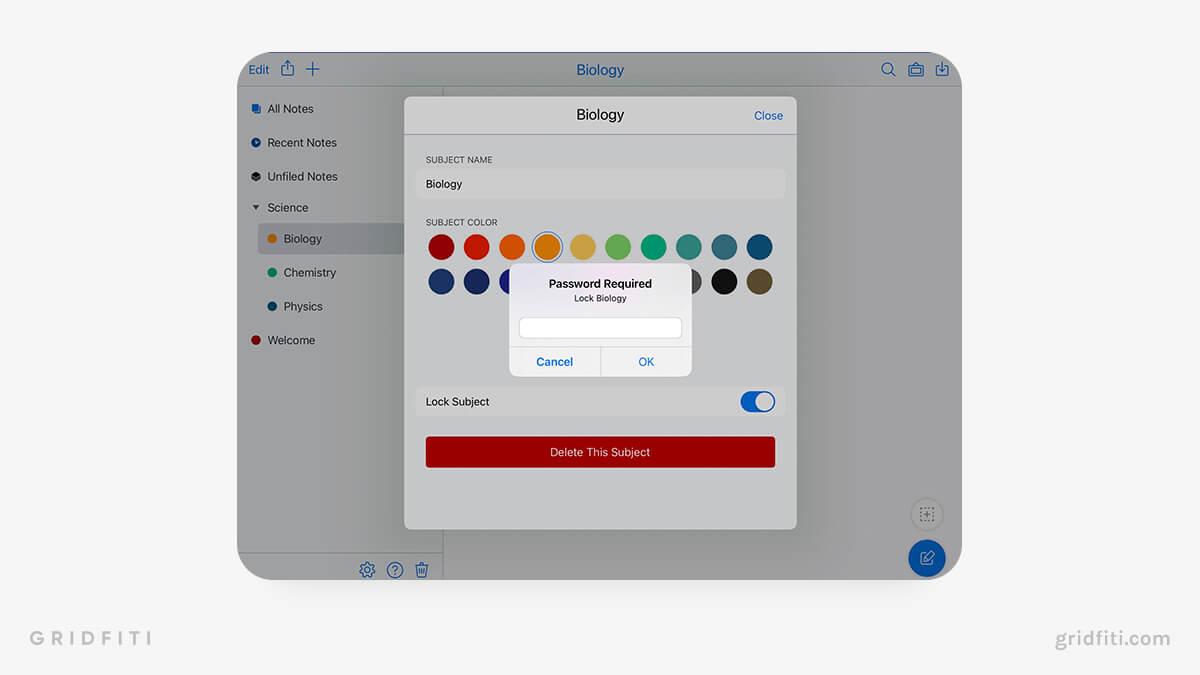Collapse the Science folder chevron
The height and width of the screenshot is (675, 1200).
coord(258,207)
